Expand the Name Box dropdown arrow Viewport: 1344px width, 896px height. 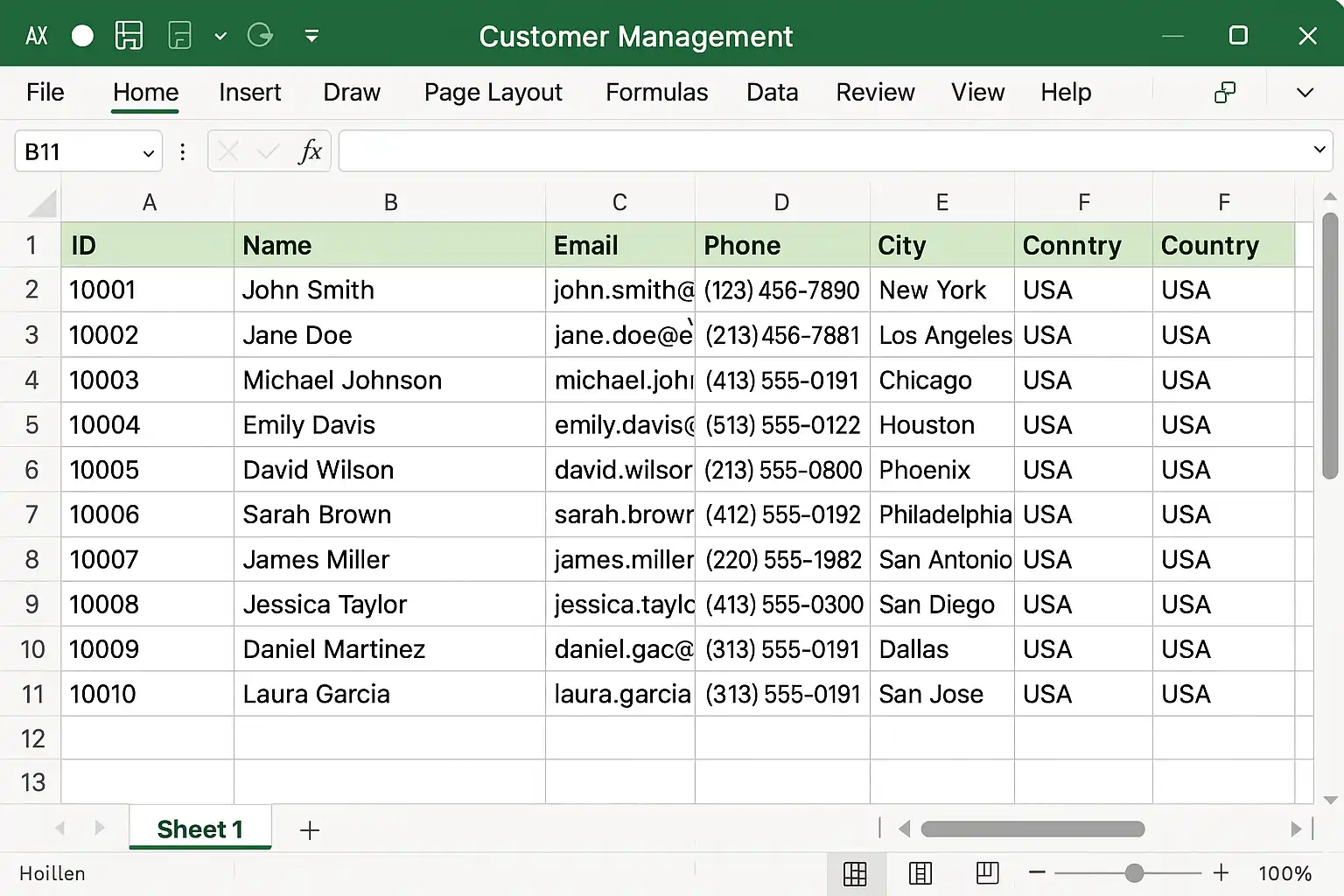148,153
